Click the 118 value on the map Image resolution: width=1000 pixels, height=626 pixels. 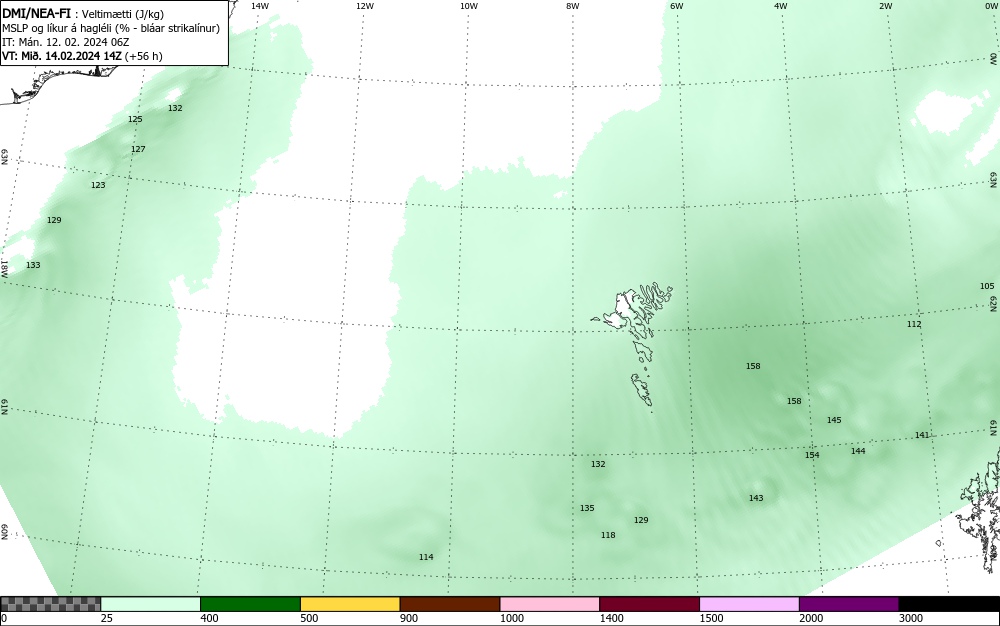tap(608, 535)
